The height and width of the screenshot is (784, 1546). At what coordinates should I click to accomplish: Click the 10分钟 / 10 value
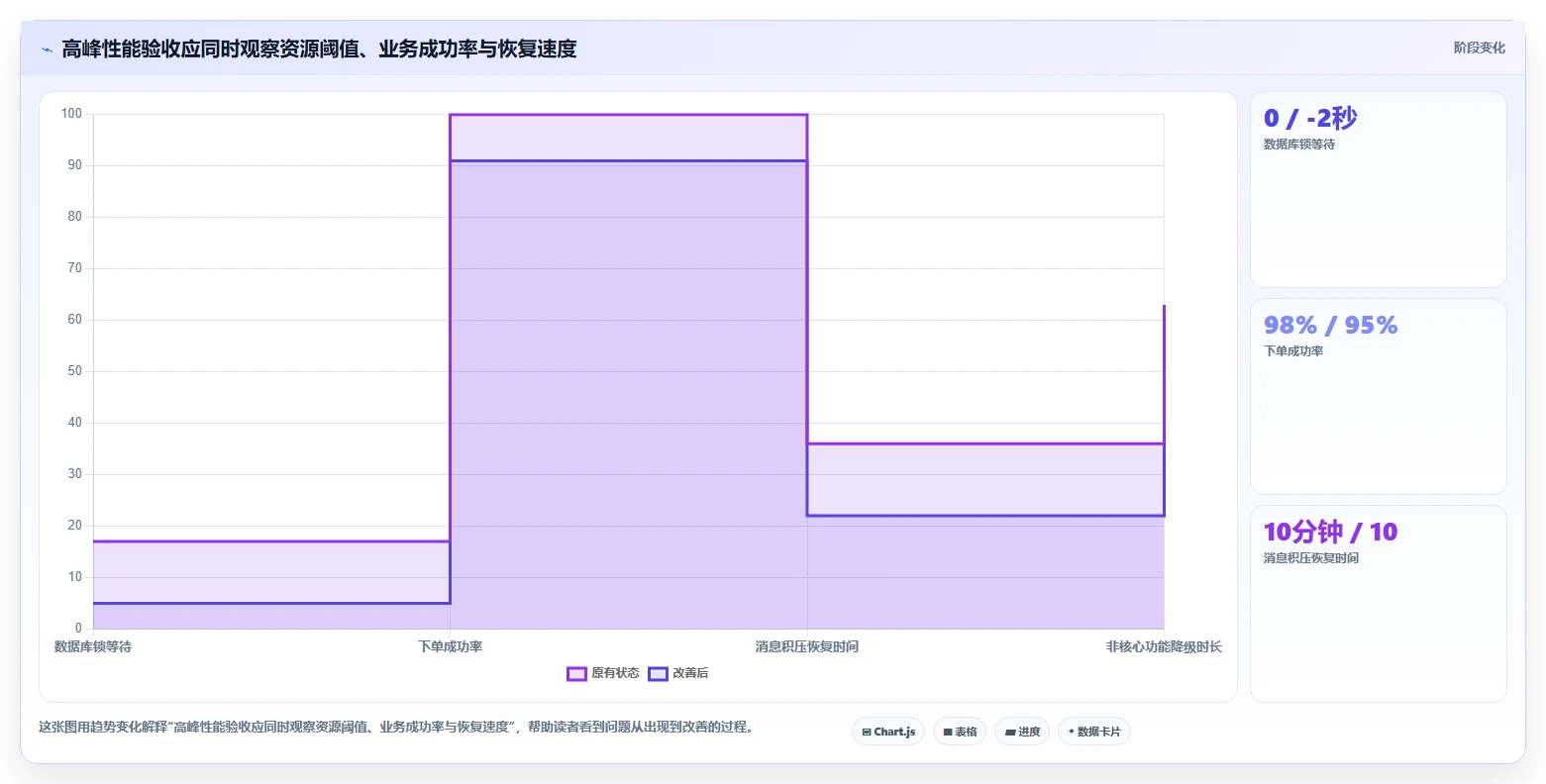click(1331, 533)
